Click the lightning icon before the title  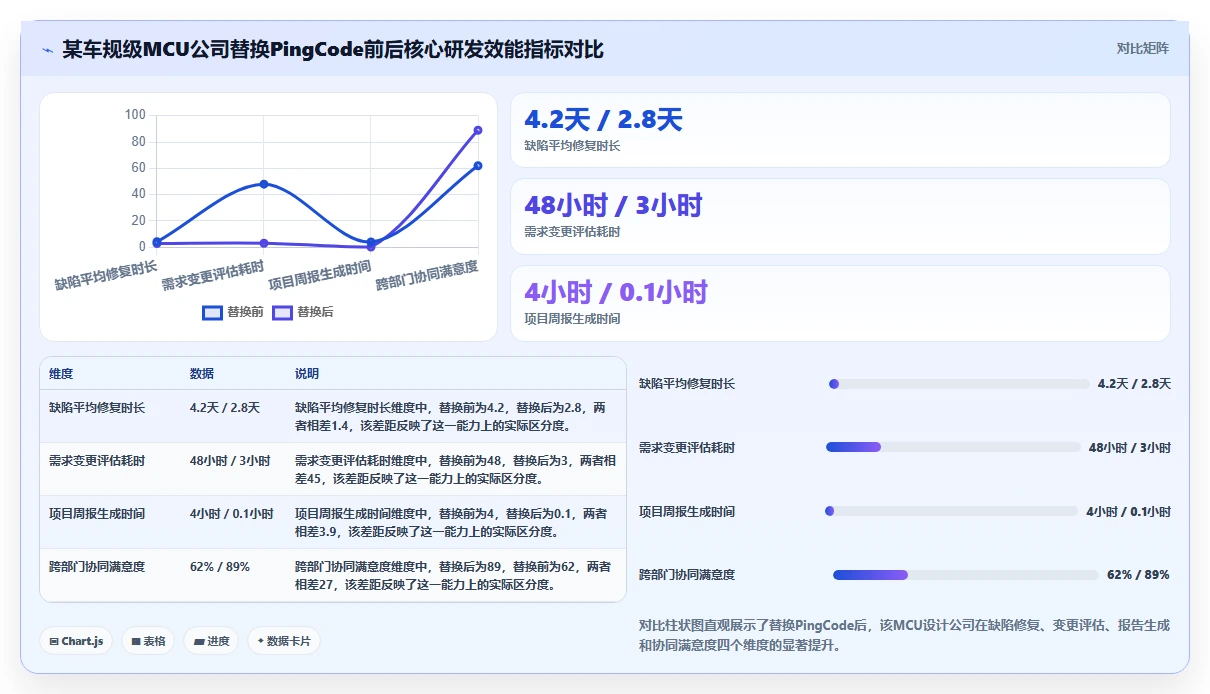click(48, 50)
